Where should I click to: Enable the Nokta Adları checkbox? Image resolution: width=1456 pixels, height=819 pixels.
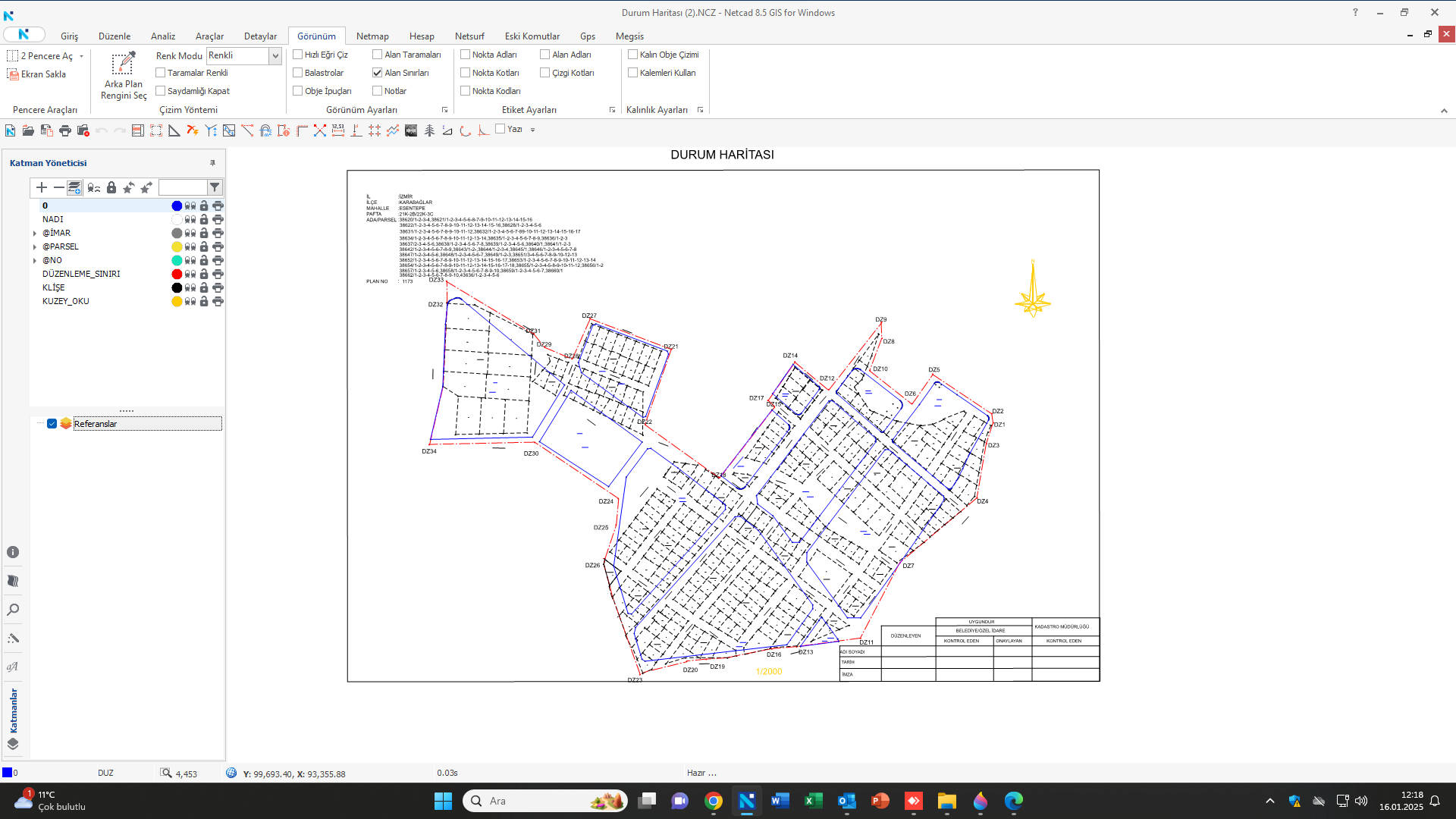466,55
